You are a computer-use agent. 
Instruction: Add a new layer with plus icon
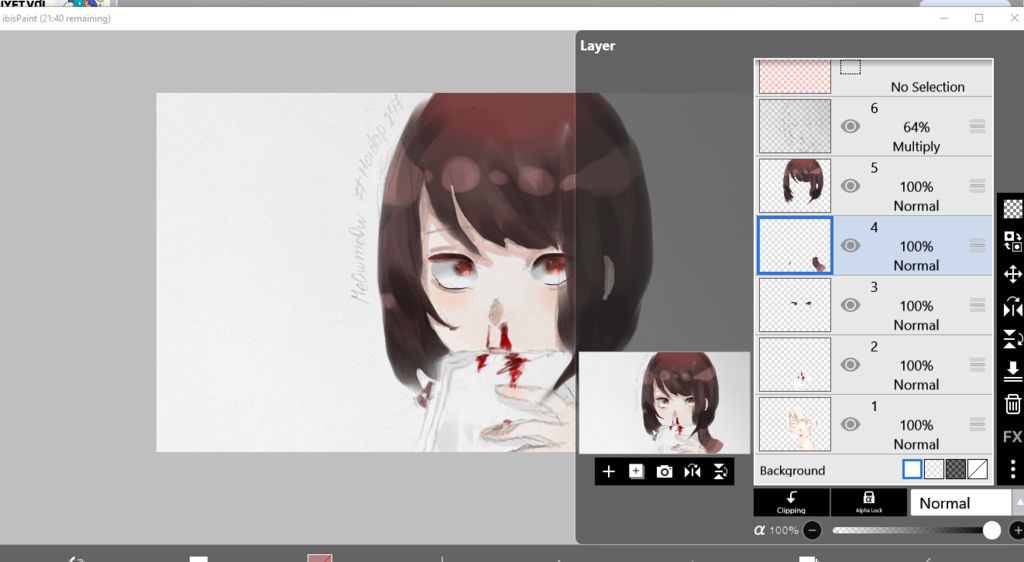608,471
